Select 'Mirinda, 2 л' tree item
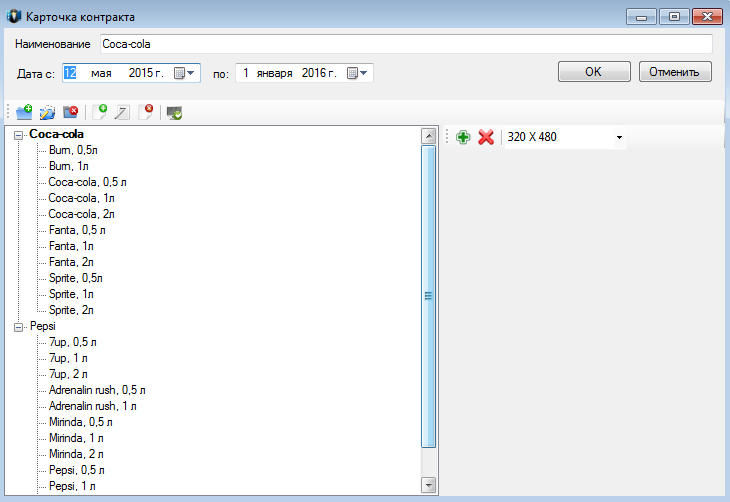 76,454
